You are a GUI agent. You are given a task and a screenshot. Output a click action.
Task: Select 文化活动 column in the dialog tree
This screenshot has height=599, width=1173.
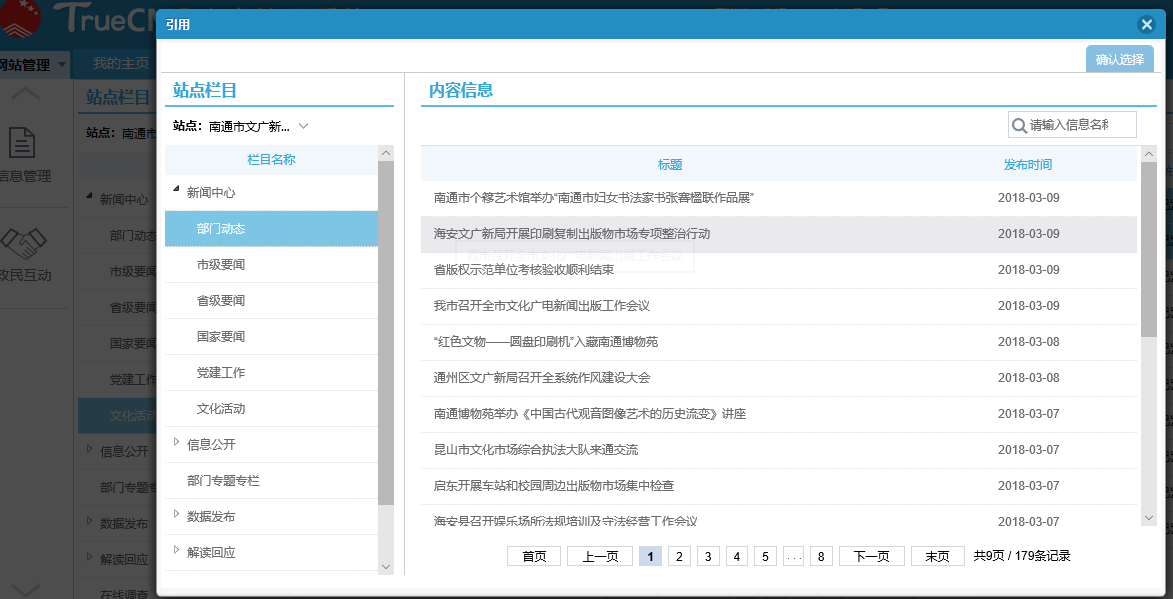(x=272, y=408)
